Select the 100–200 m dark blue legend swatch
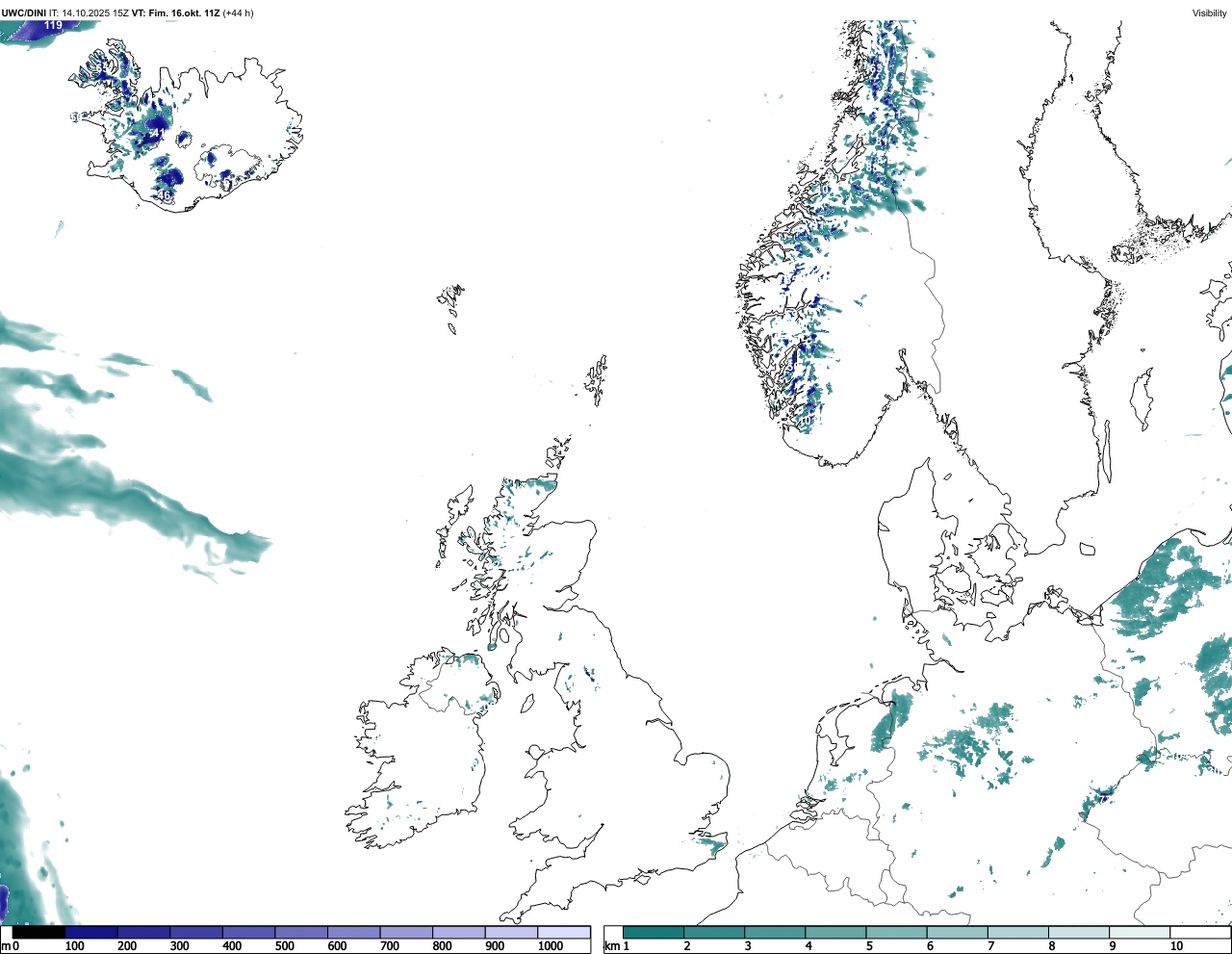Viewport: 1232px width, 954px height. [91, 932]
